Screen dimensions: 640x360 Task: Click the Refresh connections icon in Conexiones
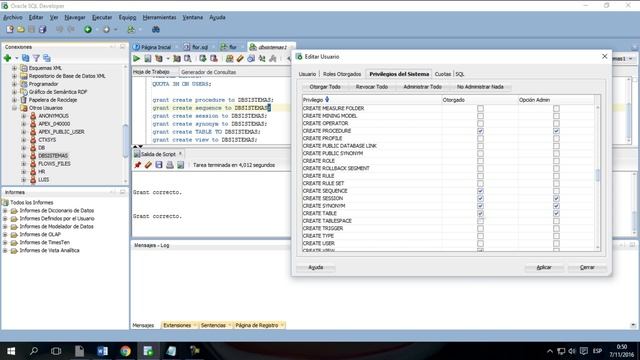pyautogui.click(x=25, y=58)
